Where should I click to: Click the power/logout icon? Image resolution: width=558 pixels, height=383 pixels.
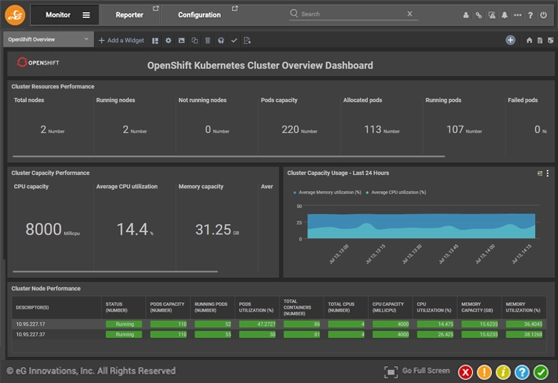(543, 15)
